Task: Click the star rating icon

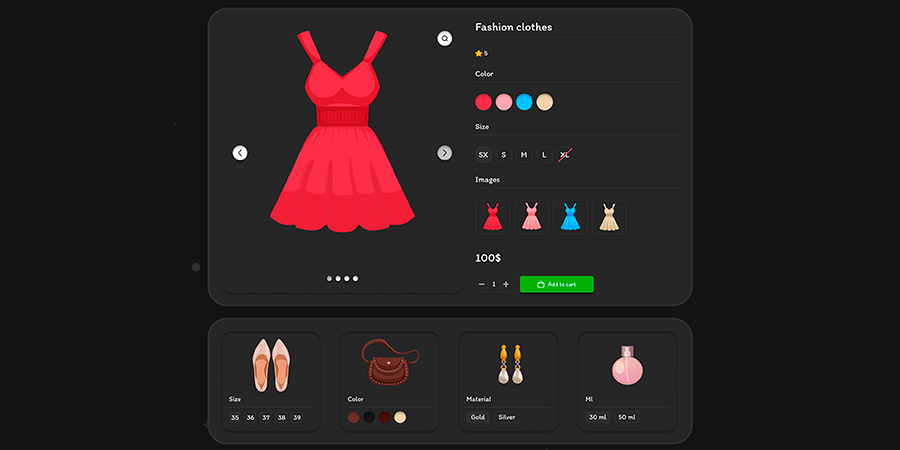Action: pos(479,53)
